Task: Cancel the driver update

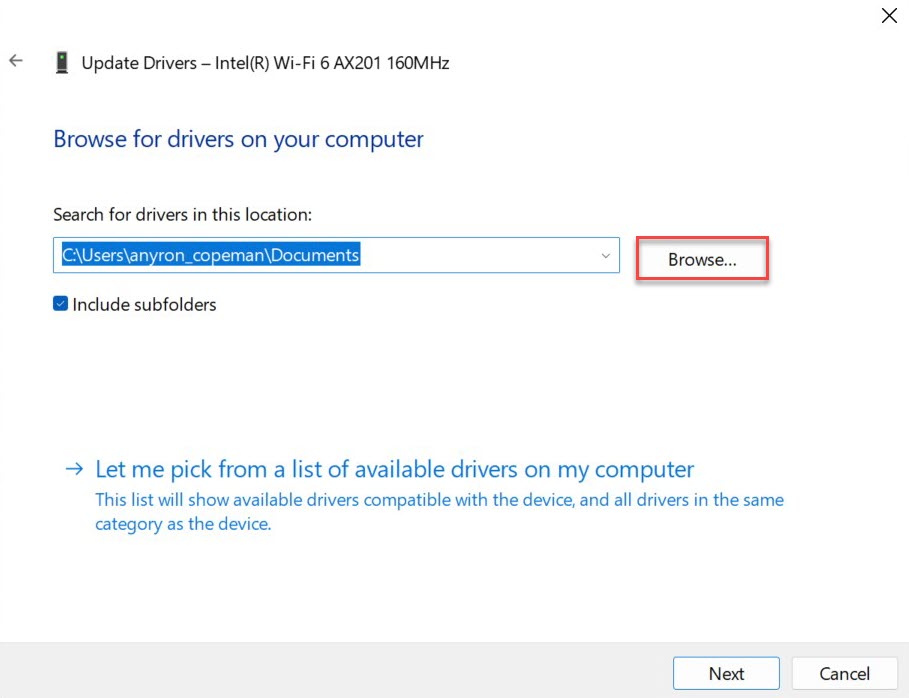Action: coord(845,674)
